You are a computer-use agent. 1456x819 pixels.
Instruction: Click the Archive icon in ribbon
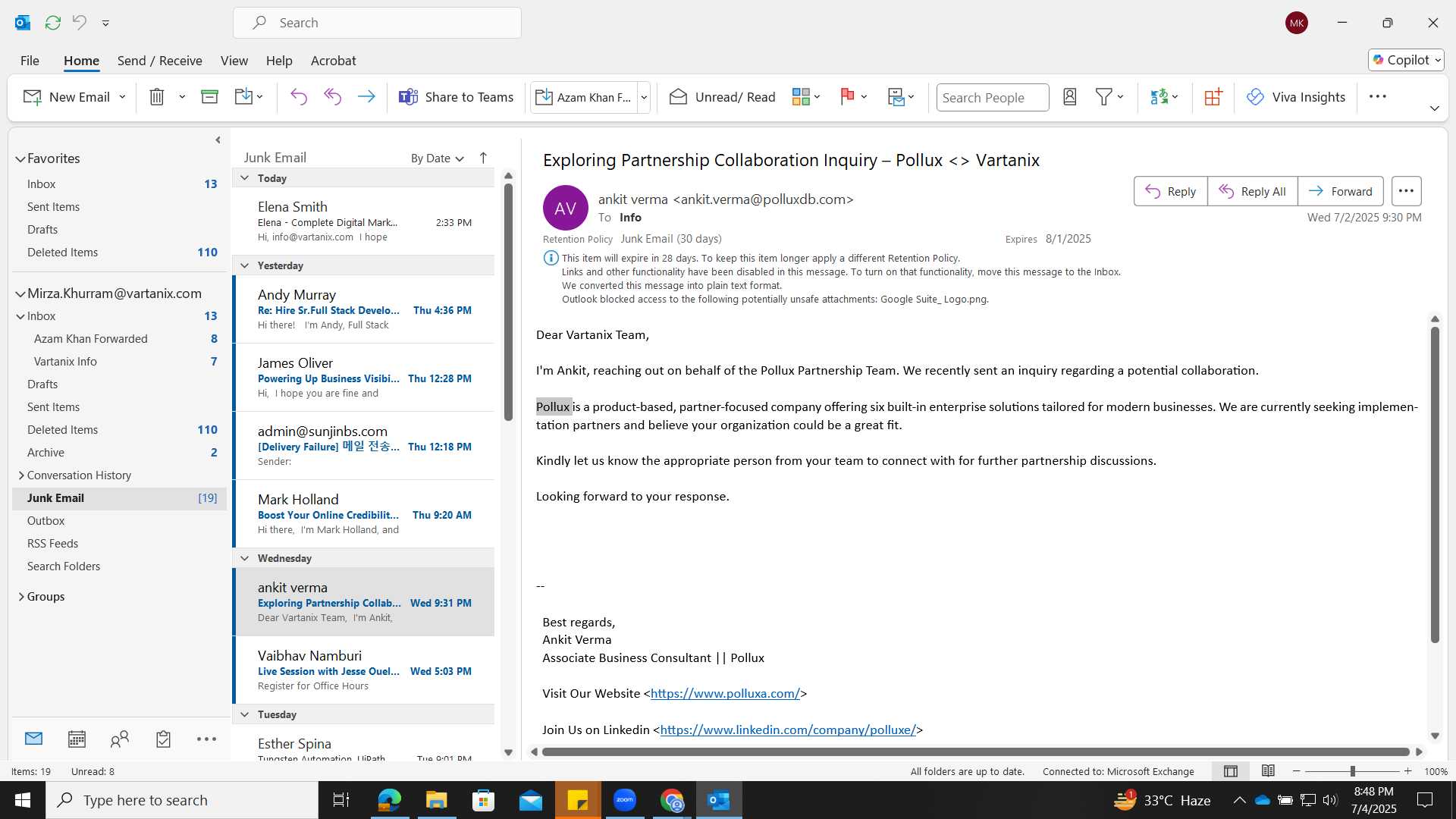click(x=209, y=97)
